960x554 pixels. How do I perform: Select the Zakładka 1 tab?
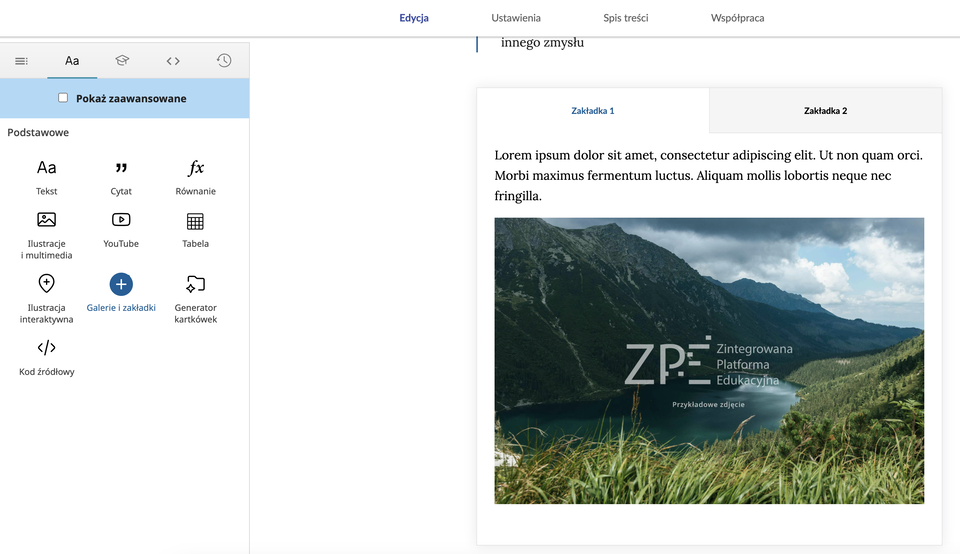[593, 111]
